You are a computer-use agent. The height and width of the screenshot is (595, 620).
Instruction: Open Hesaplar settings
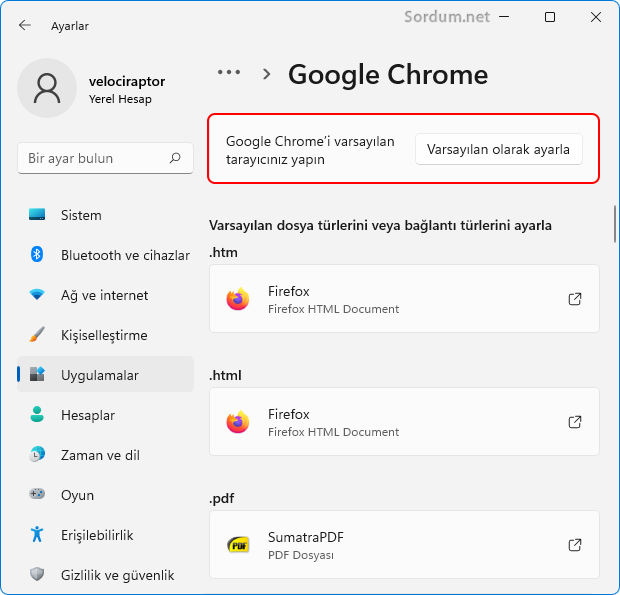(x=106, y=414)
